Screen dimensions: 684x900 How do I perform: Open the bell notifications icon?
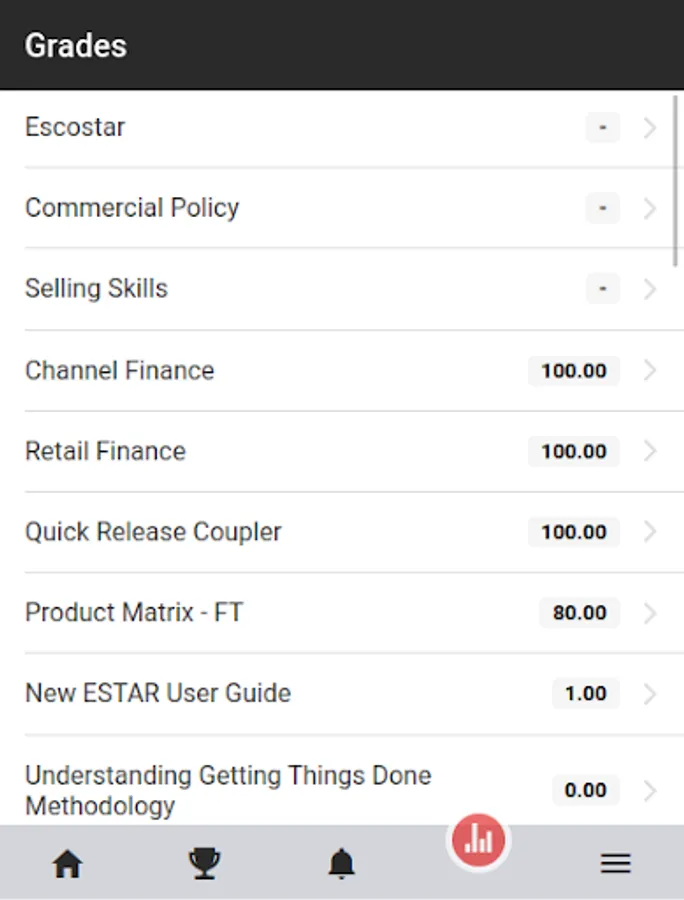pos(341,863)
